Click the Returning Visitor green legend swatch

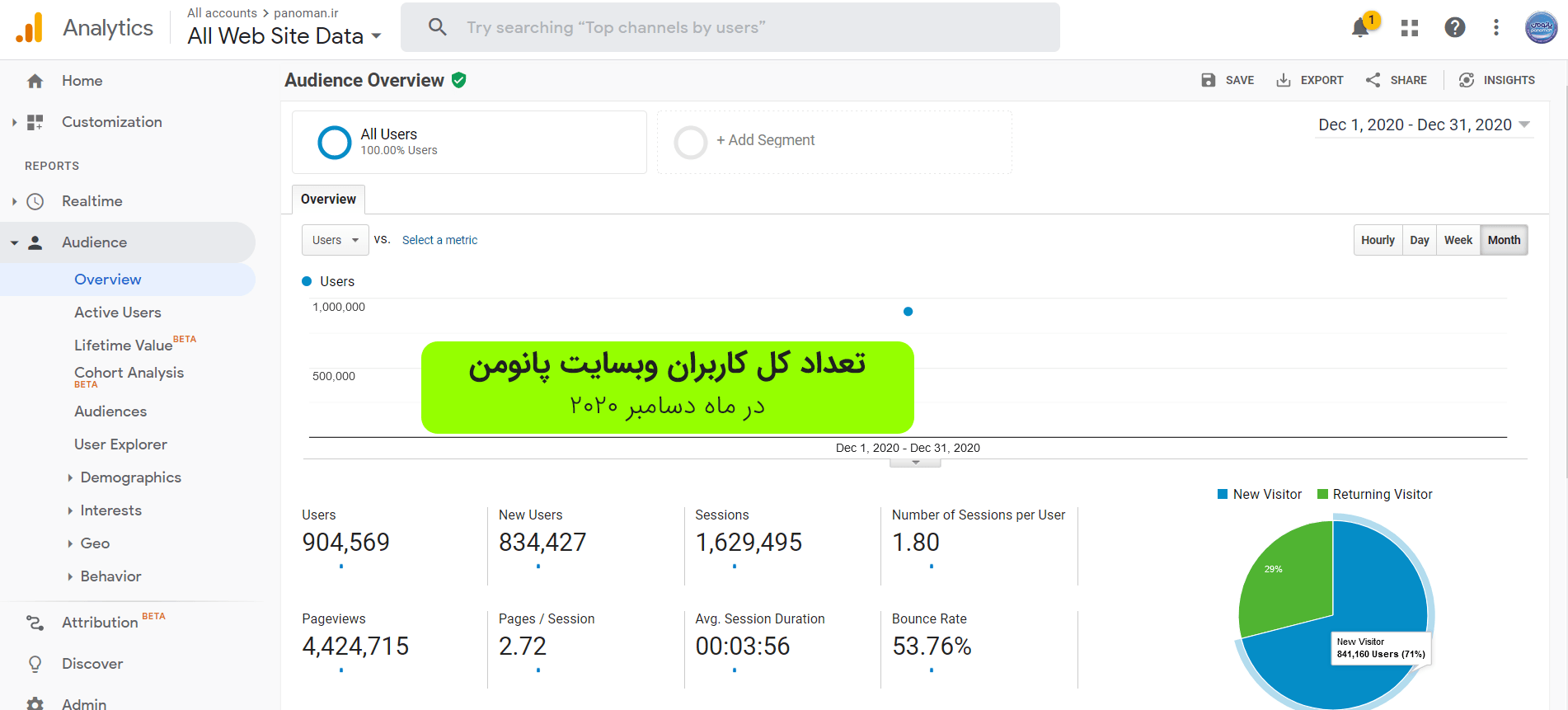1322,494
